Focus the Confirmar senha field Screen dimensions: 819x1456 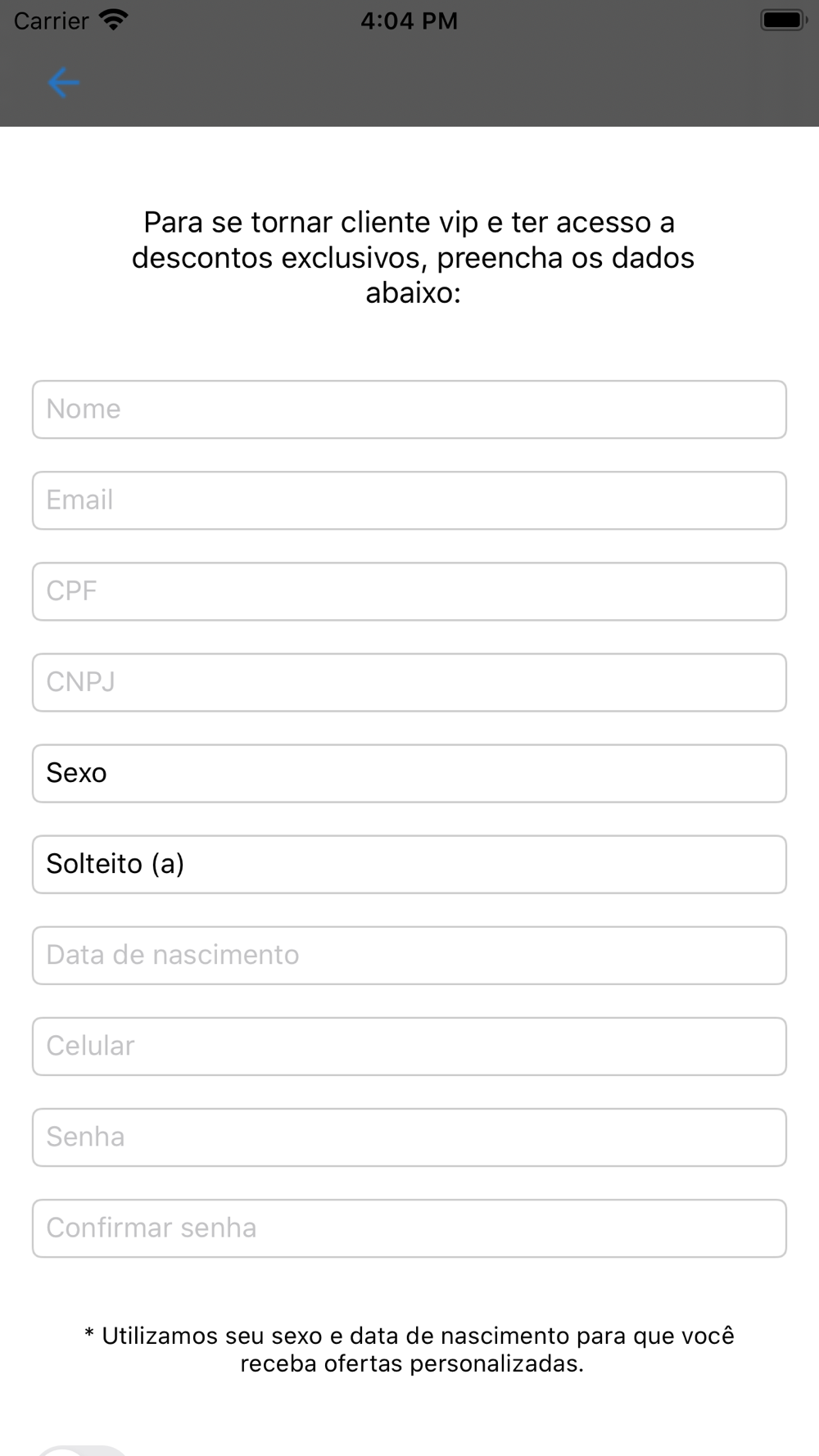coord(409,1228)
